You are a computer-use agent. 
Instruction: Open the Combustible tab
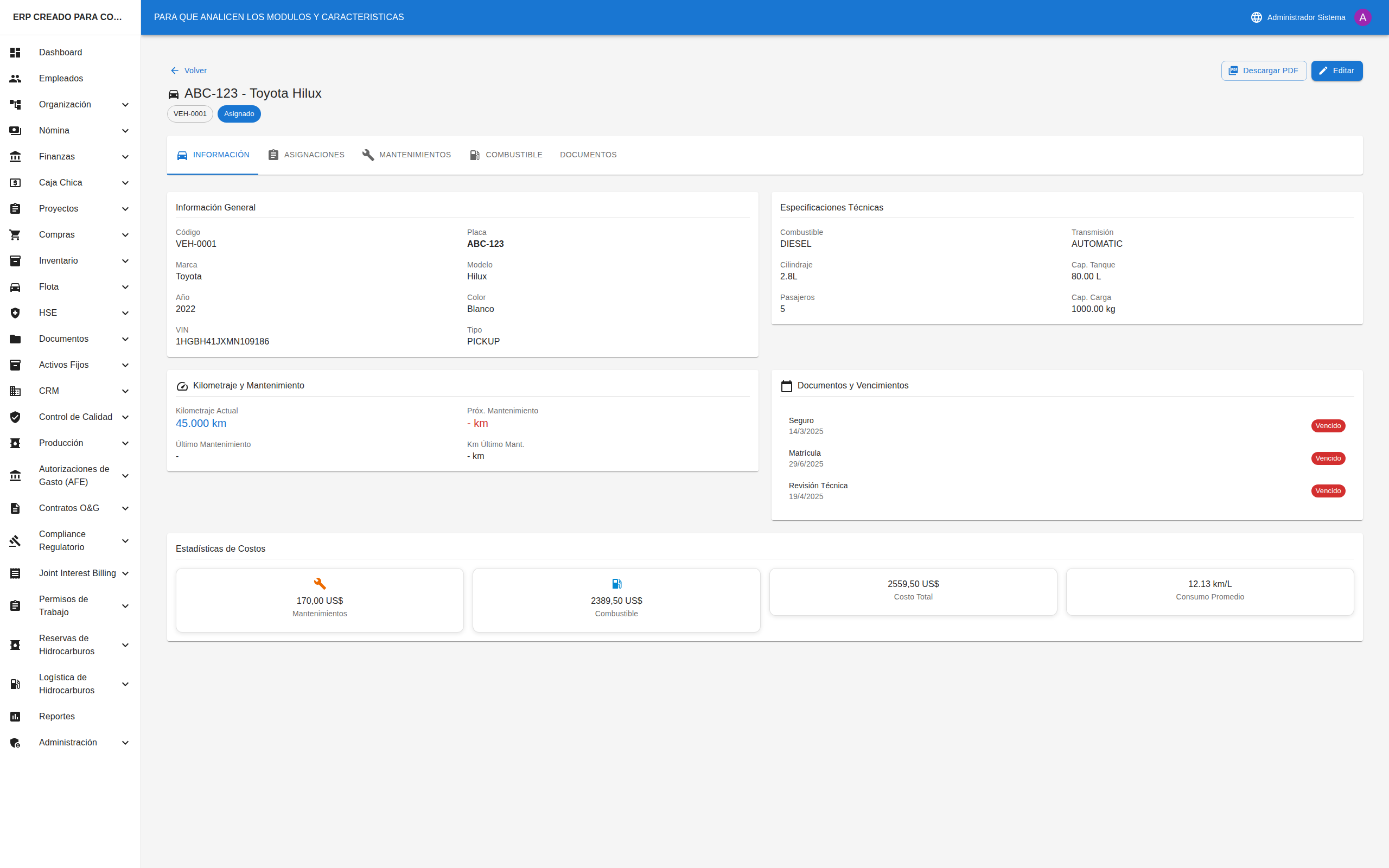(x=506, y=155)
